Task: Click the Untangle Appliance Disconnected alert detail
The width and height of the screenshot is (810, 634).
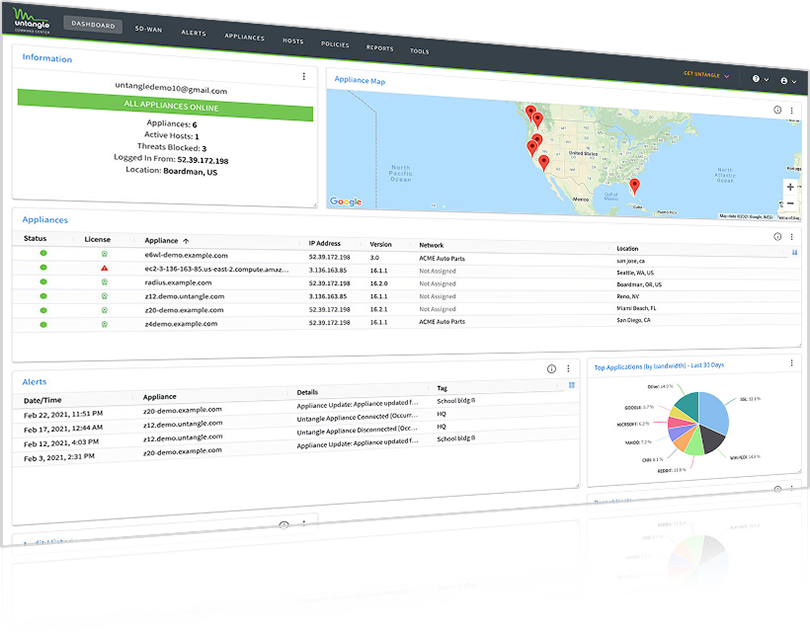Action: point(357,430)
